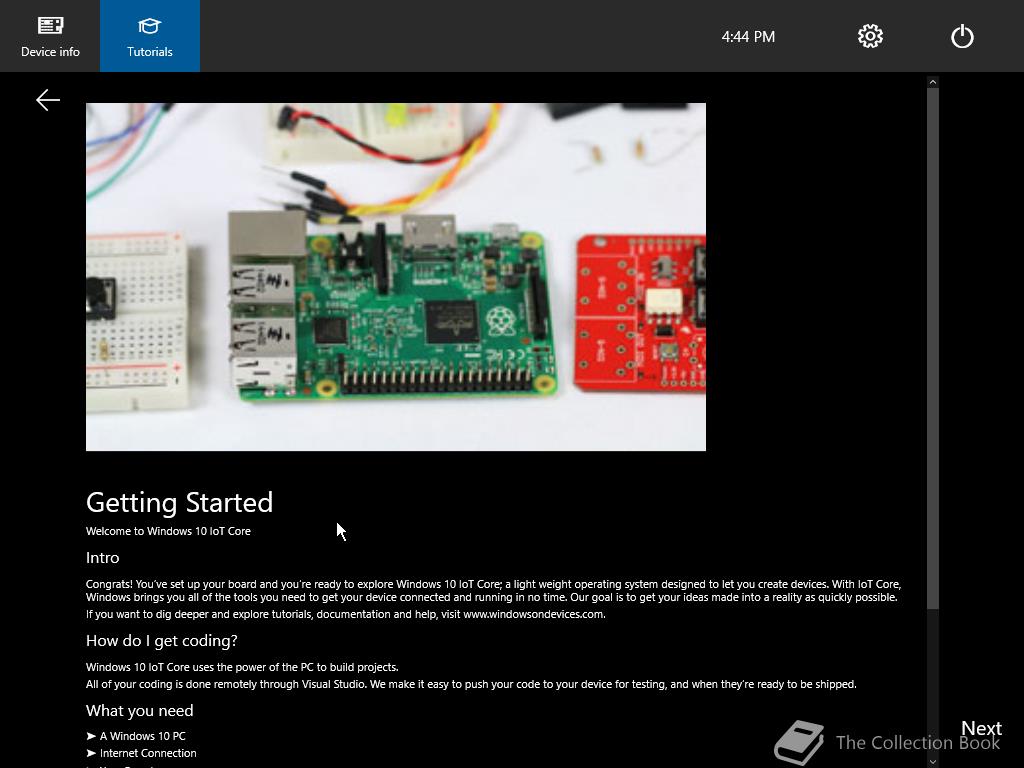Viewport: 1024px width, 768px height.
Task: Open settings via the gear icon
Action: [870, 36]
